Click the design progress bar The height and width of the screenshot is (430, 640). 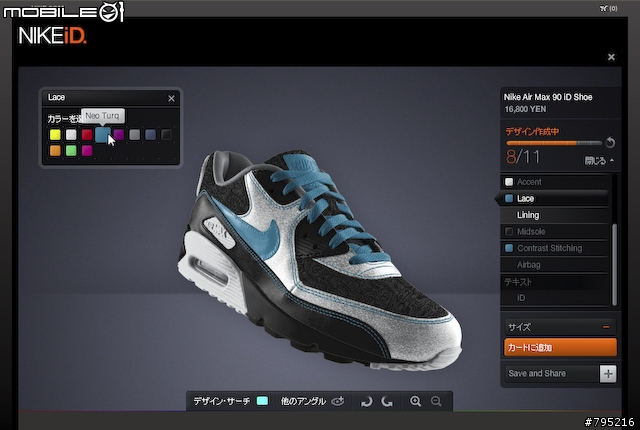point(554,143)
